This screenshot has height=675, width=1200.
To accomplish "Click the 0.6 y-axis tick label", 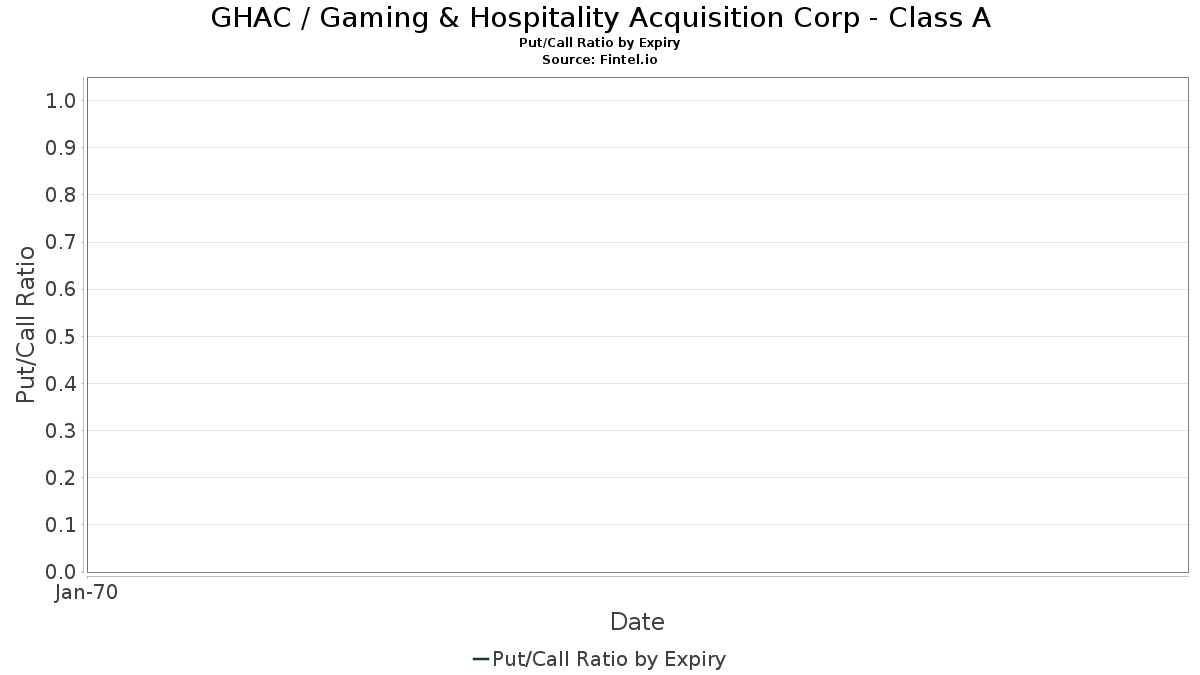I will 61,289.
